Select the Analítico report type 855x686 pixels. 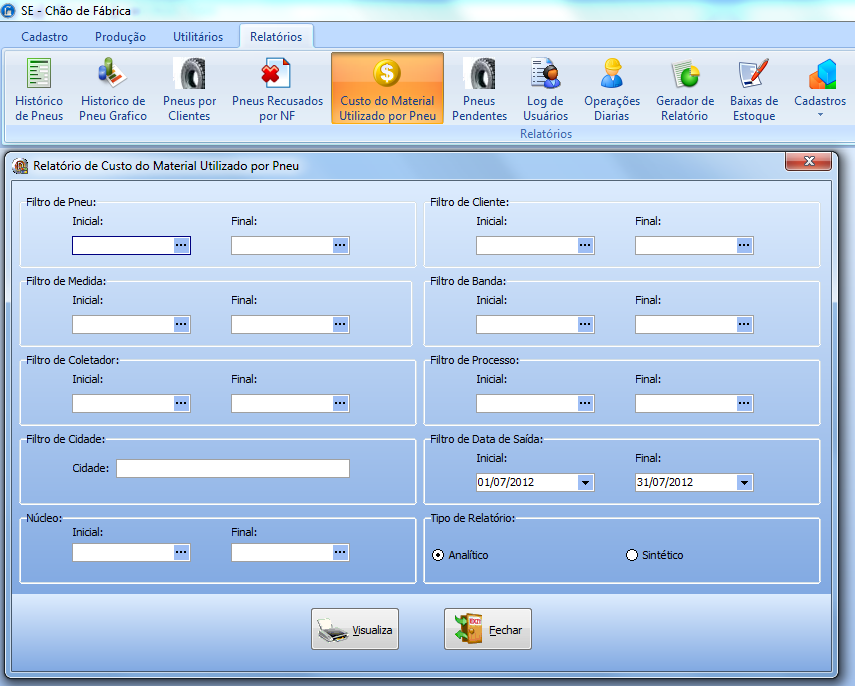tap(438, 555)
